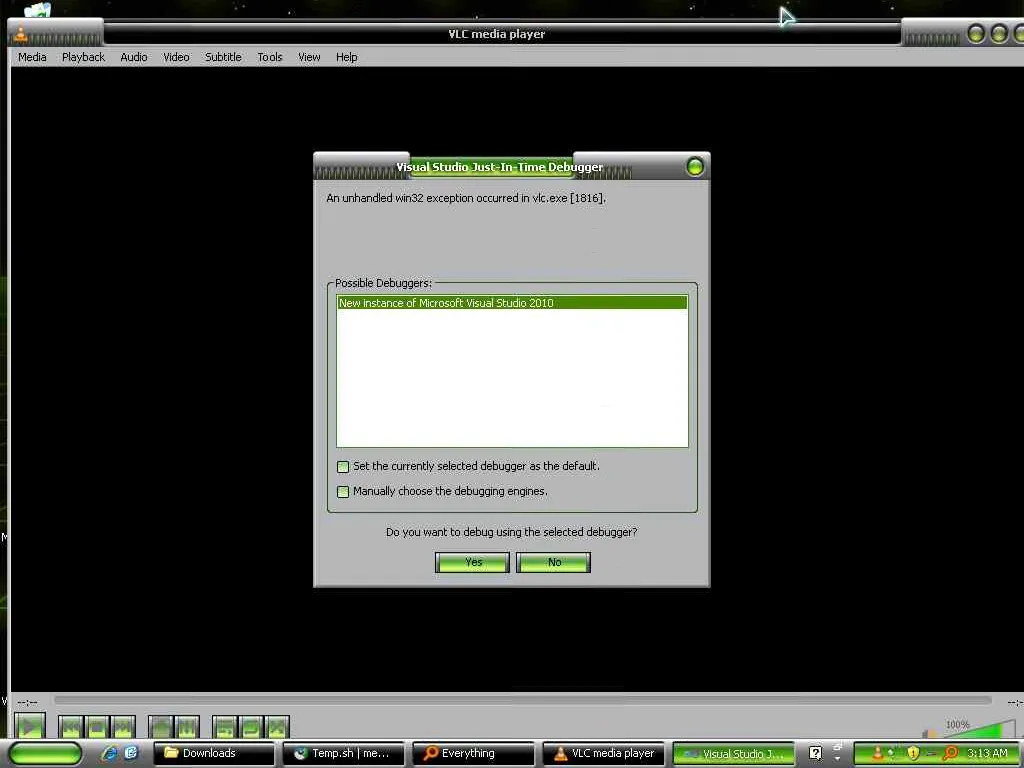
Task: Toggle VLC fullscreen video button
Action: coord(161,727)
